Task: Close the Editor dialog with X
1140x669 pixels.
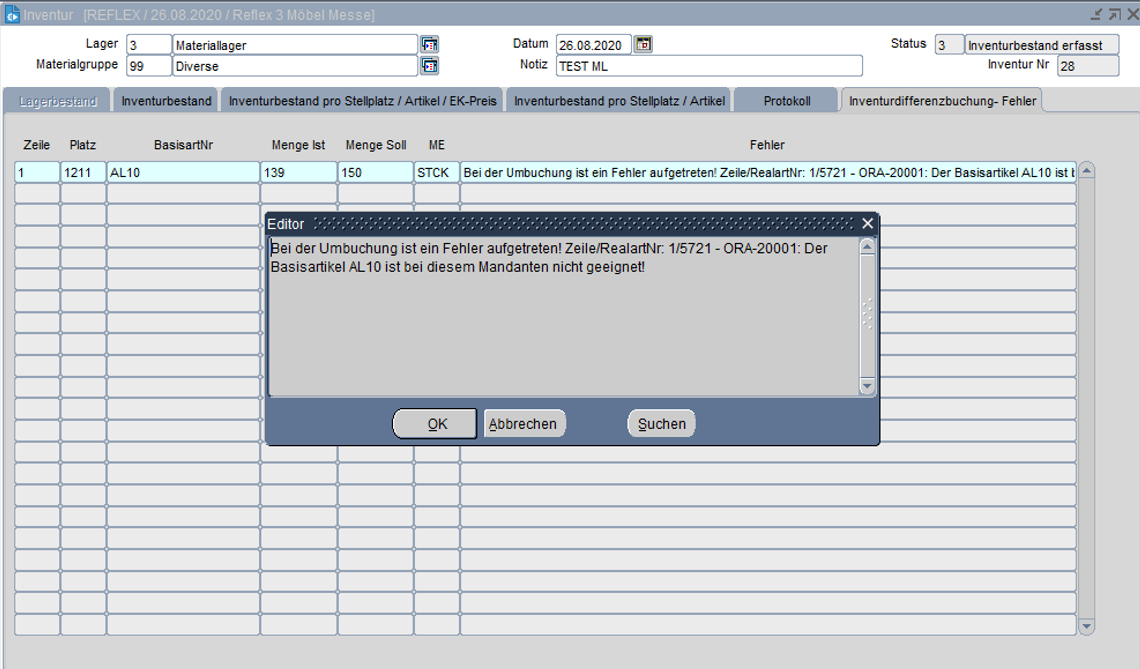Action: pos(867,224)
